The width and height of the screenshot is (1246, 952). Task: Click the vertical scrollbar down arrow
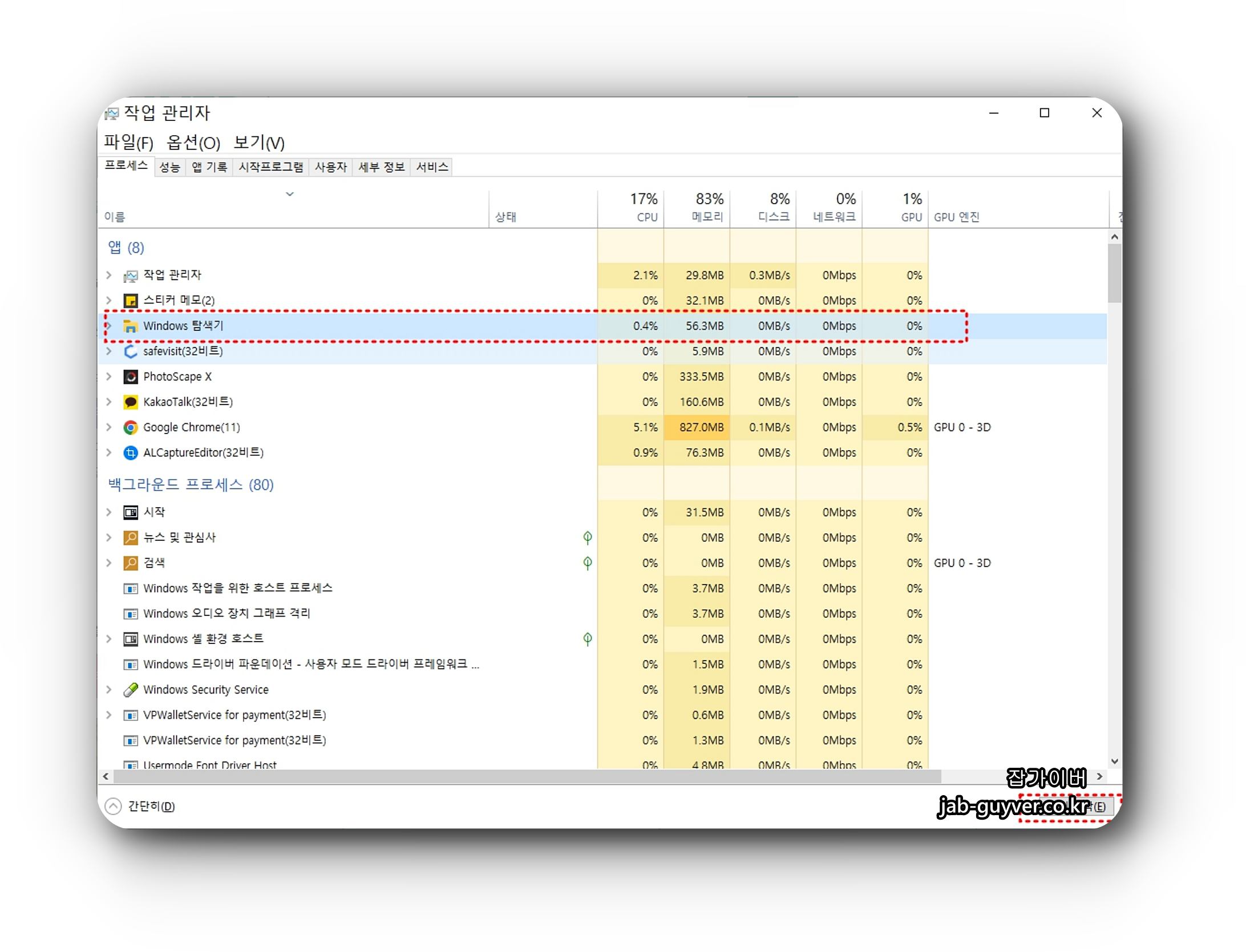pos(1114,761)
